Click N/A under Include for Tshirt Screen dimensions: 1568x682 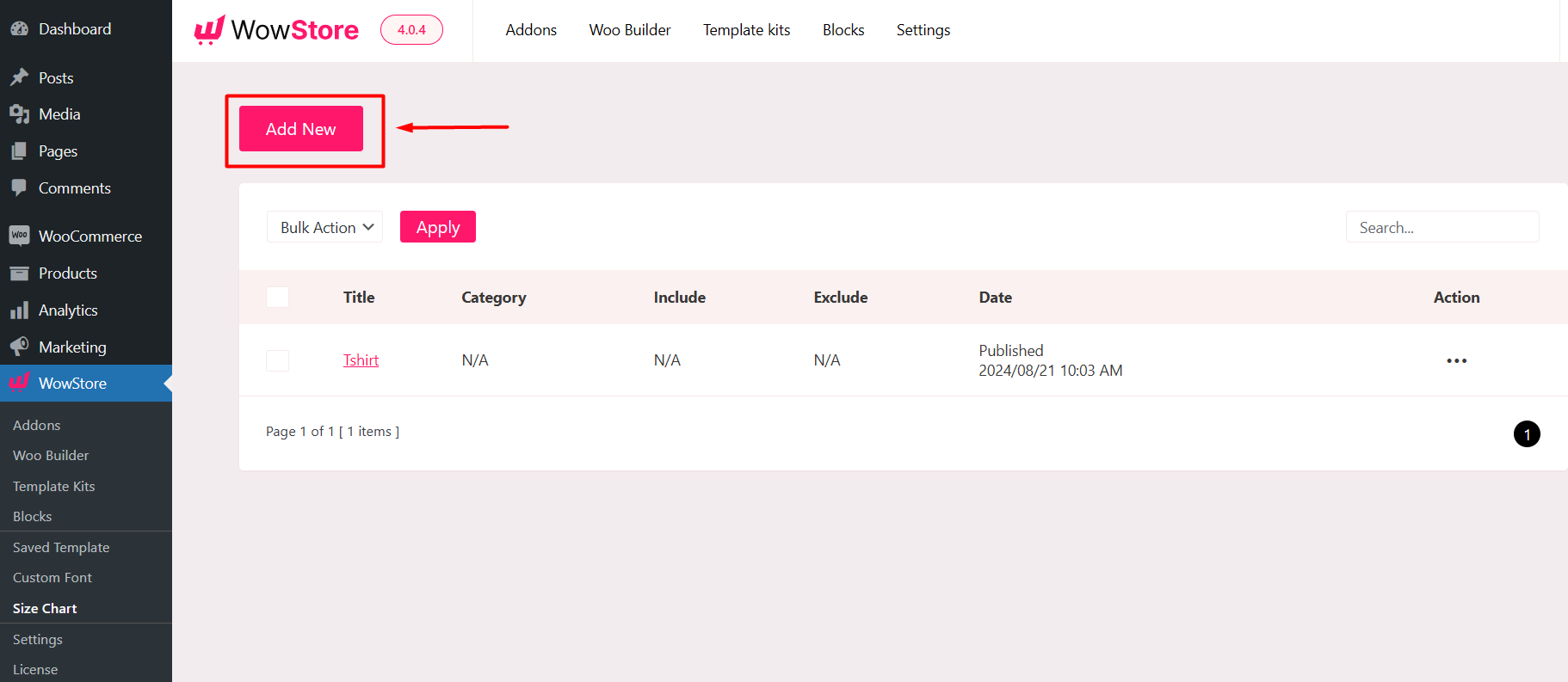[x=667, y=360]
